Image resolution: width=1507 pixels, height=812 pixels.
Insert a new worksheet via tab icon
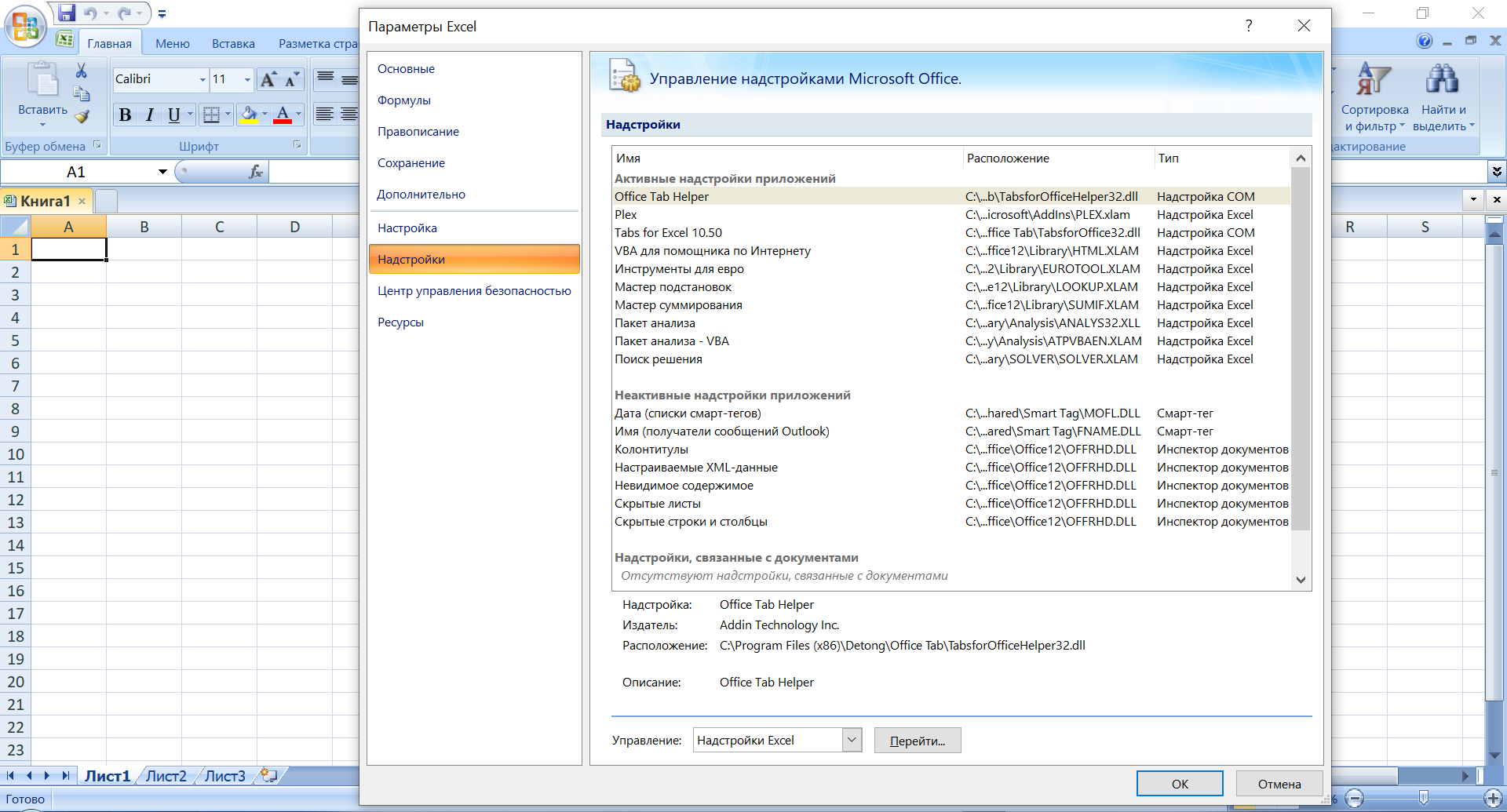(x=269, y=775)
